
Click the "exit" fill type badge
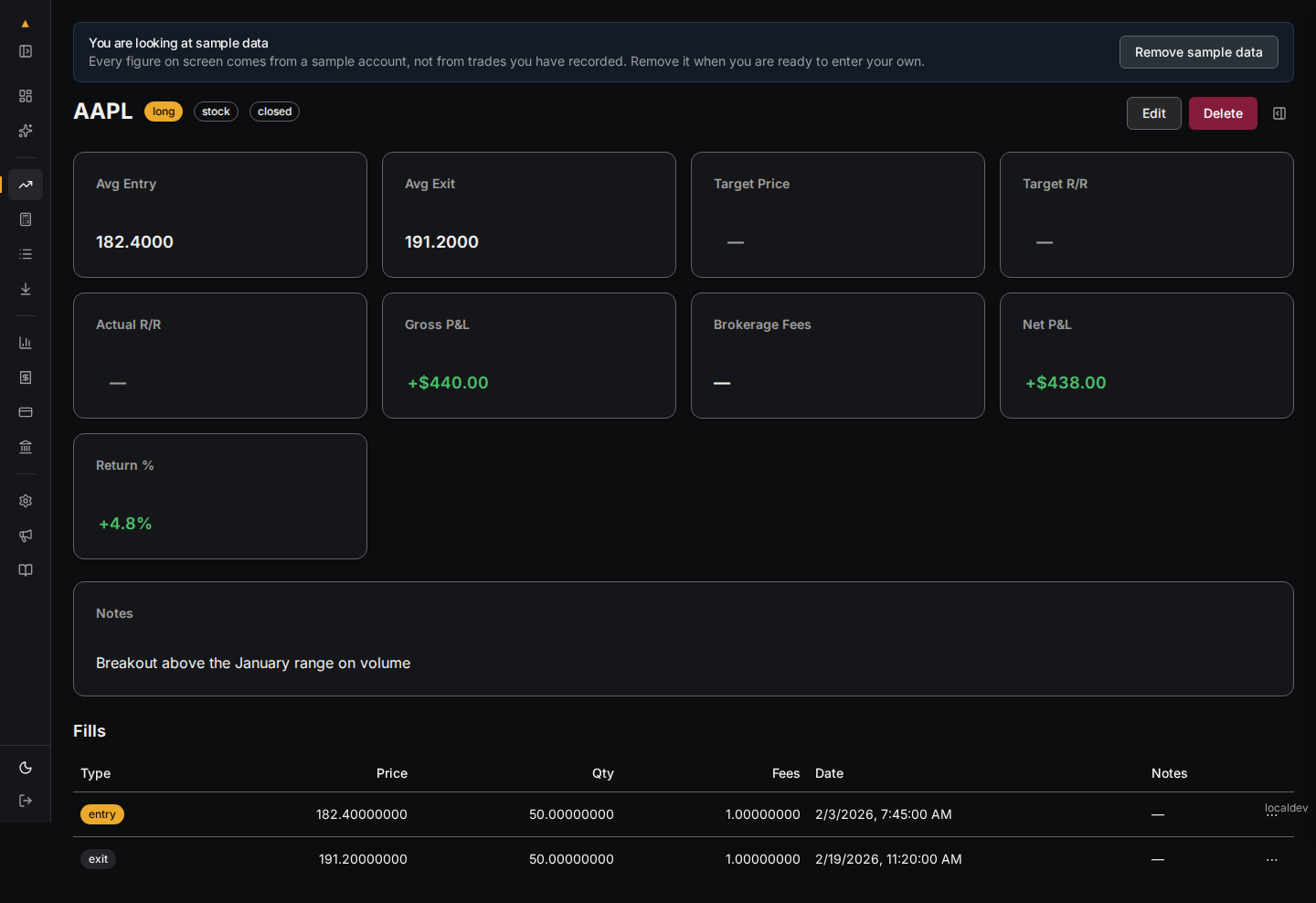[x=99, y=859]
